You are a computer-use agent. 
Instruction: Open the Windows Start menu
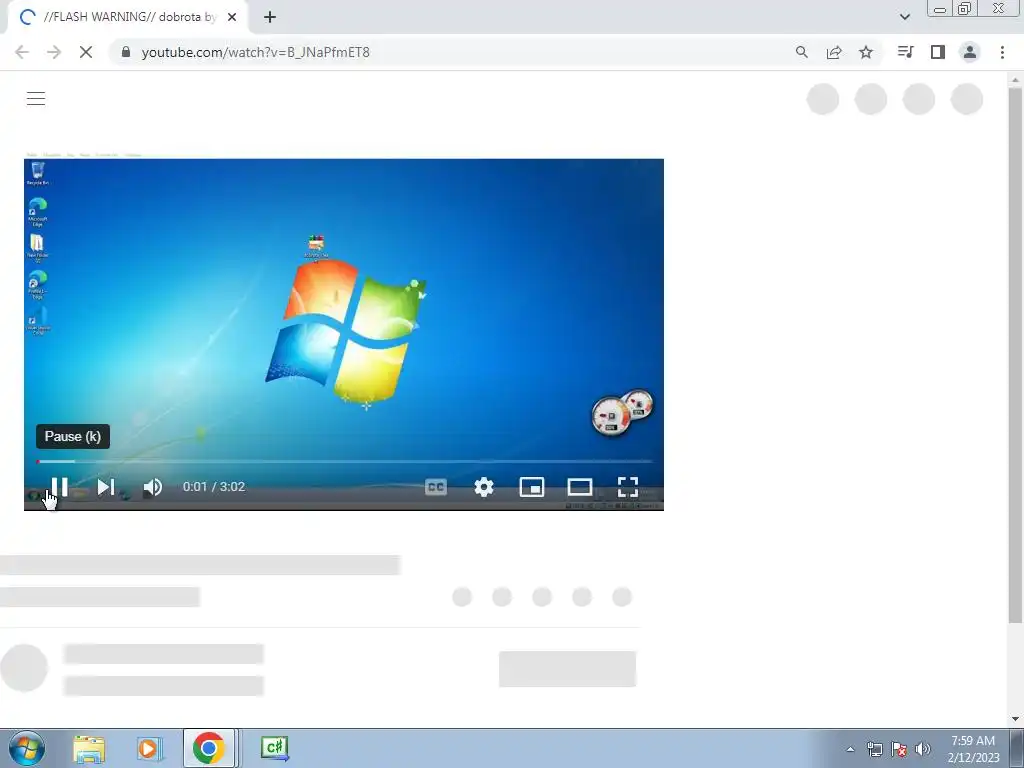point(27,748)
